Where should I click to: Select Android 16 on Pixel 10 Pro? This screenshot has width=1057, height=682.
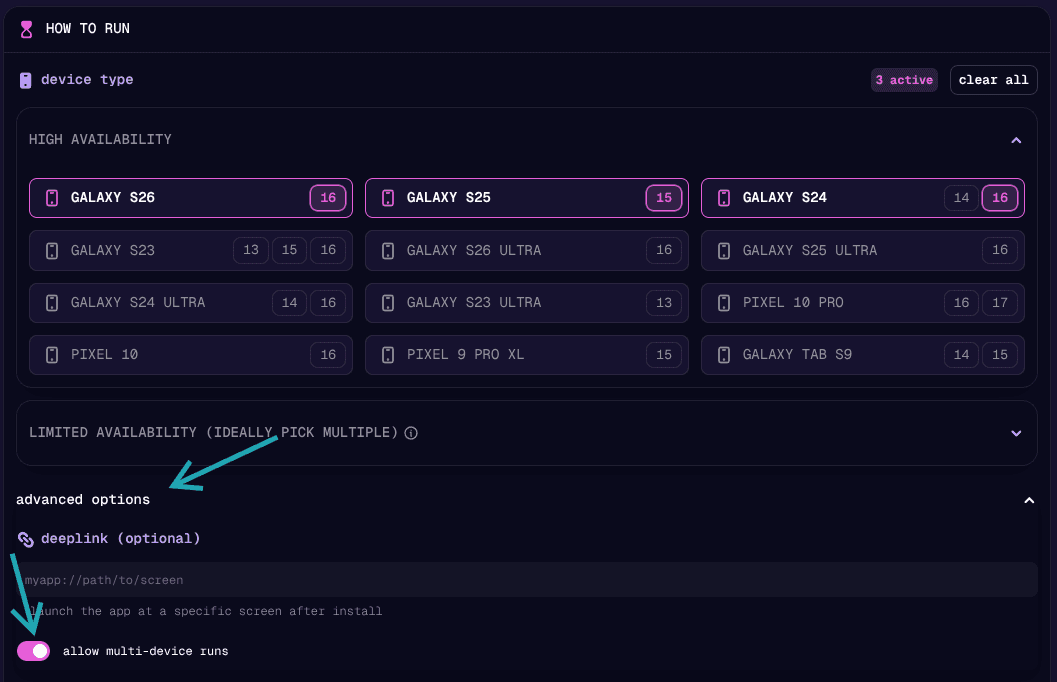(961, 303)
